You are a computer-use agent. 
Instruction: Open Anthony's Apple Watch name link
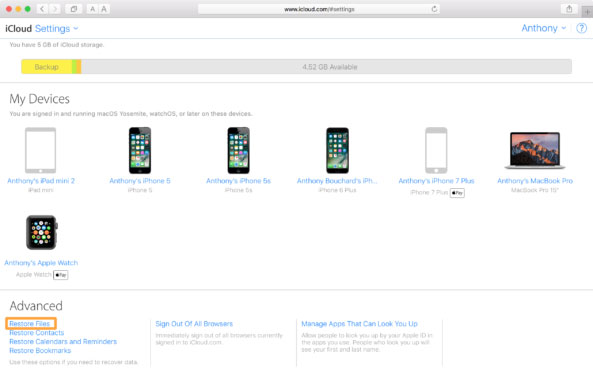tap(41, 263)
